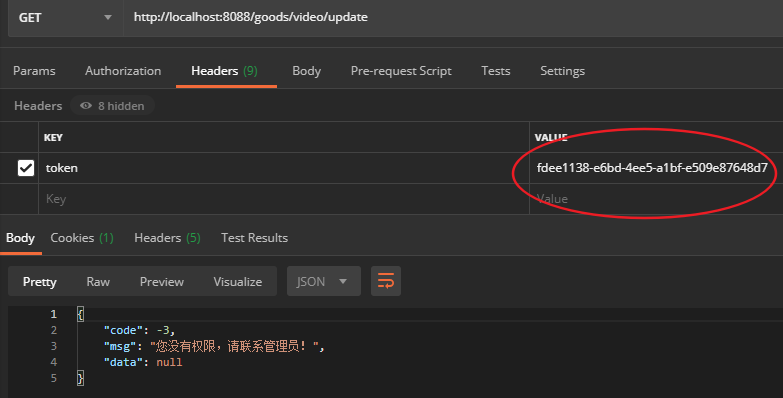Open the GET method dropdown
Viewport: 783px width, 398px height.
click(x=65, y=18)
